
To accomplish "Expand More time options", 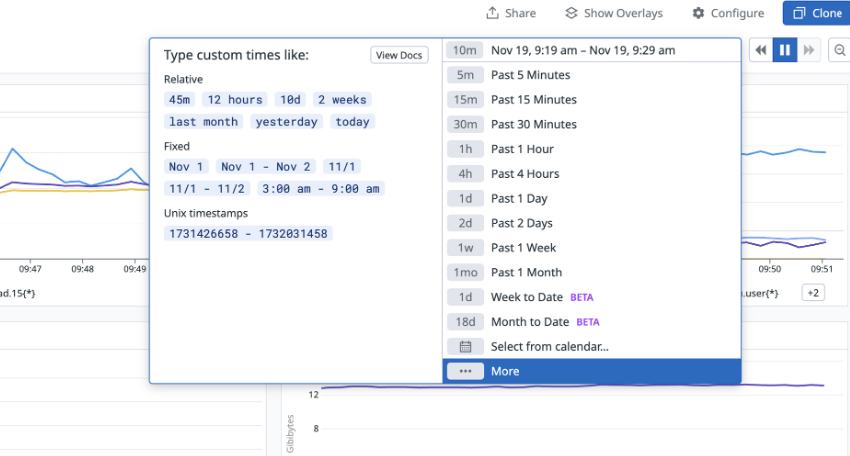I will tap(591, 371).
